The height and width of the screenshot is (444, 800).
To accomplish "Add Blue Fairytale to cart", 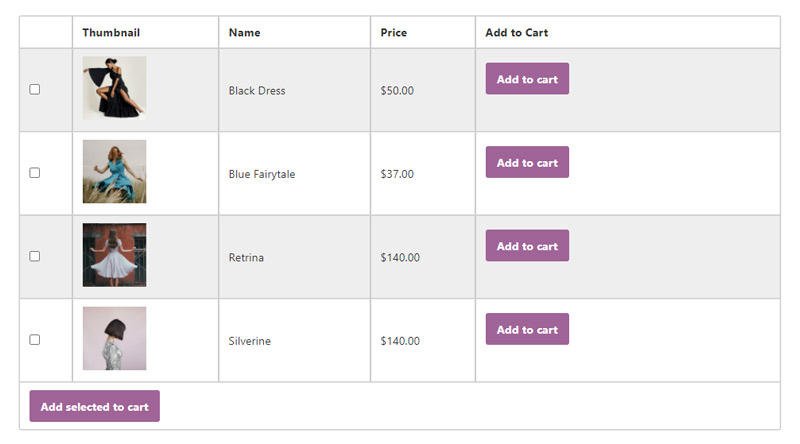I will (x=527, y=162).
